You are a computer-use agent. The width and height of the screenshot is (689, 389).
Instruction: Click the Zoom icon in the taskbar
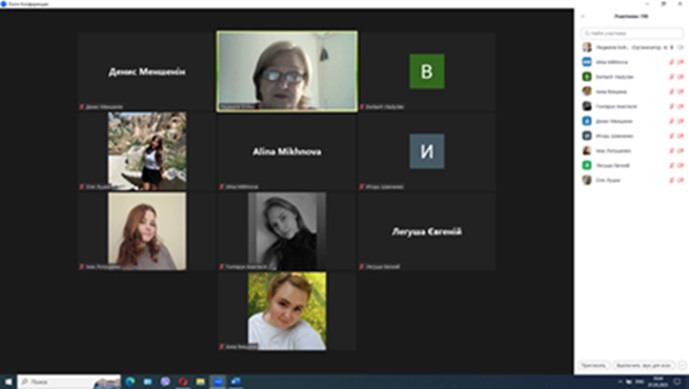tap(218, 382)
